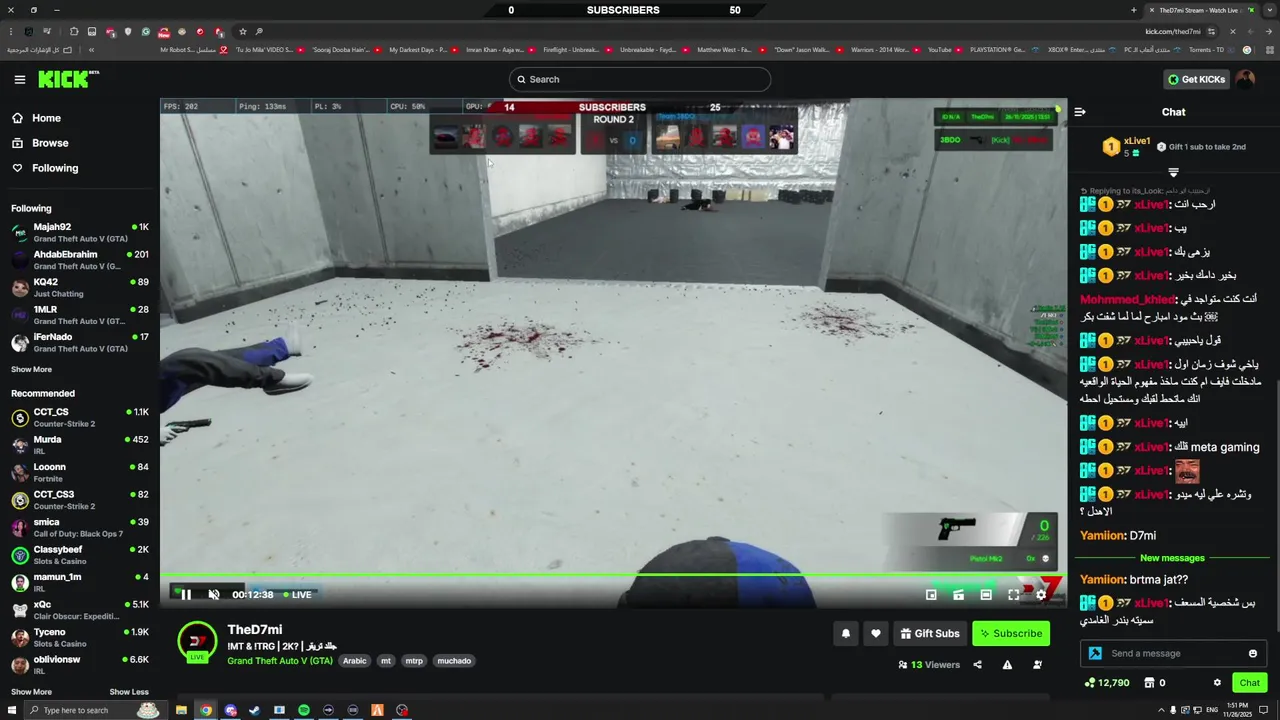Open Tyceno recommended channel
Viewport: 1280px width, 720px height.
tap(80, 637)
